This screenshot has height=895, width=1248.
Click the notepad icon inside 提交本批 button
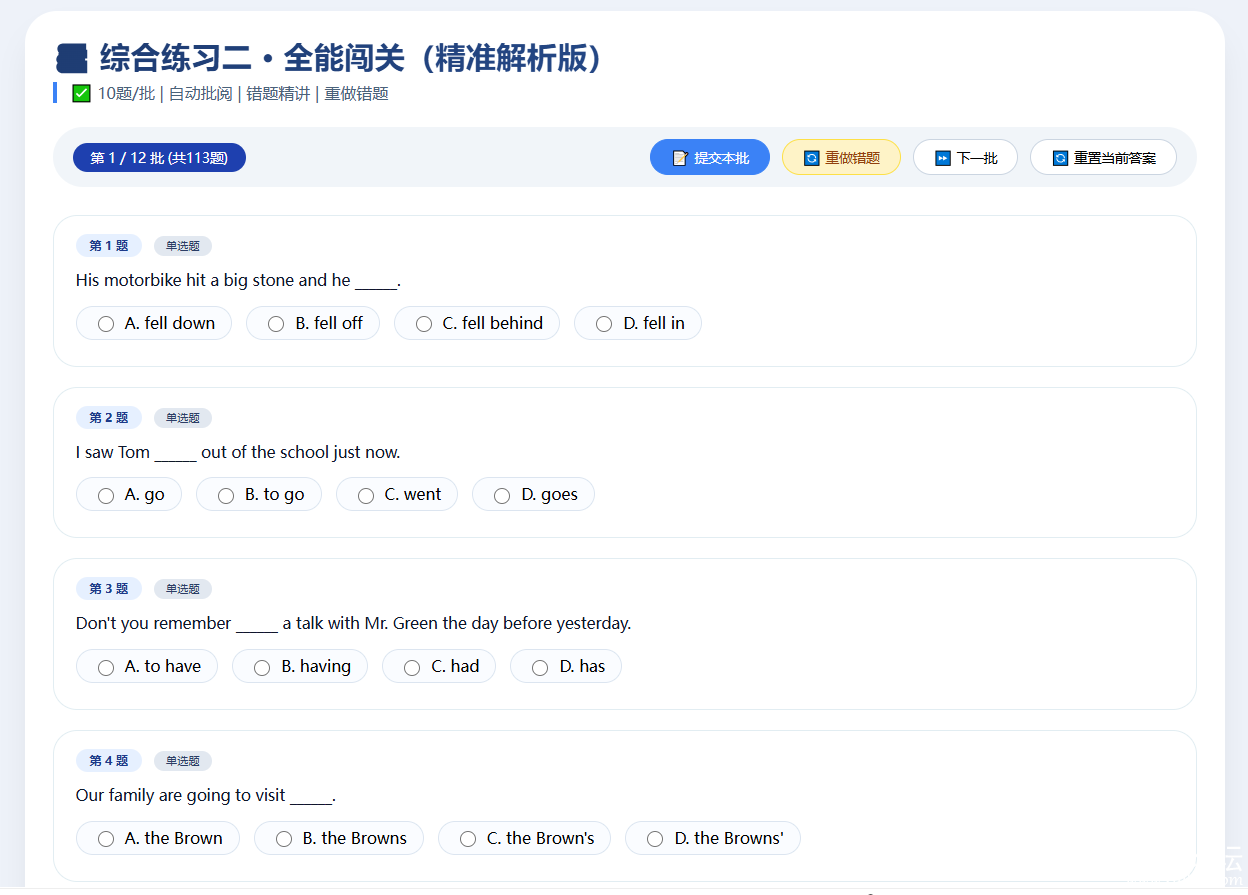680,158
